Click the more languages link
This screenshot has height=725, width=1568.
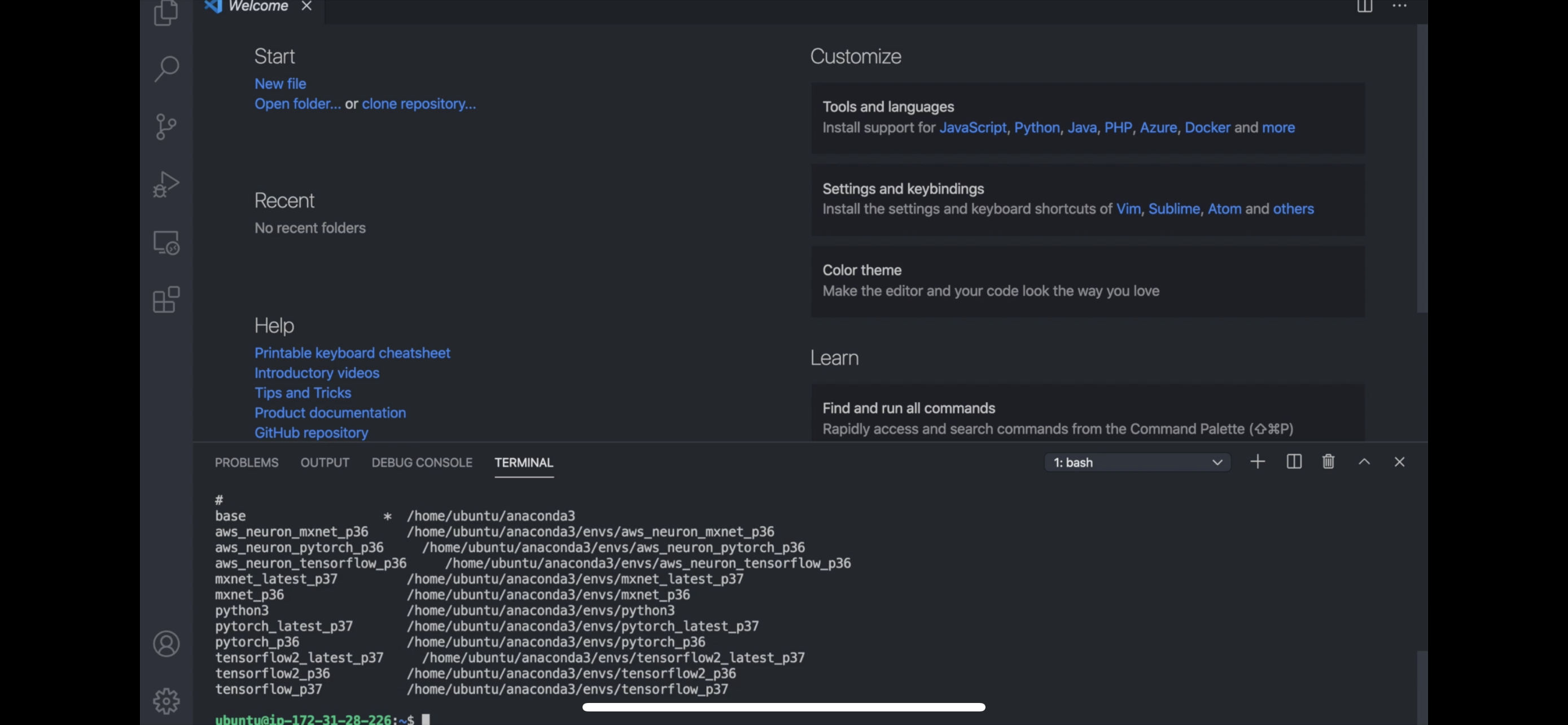[x=1278, y=128]
